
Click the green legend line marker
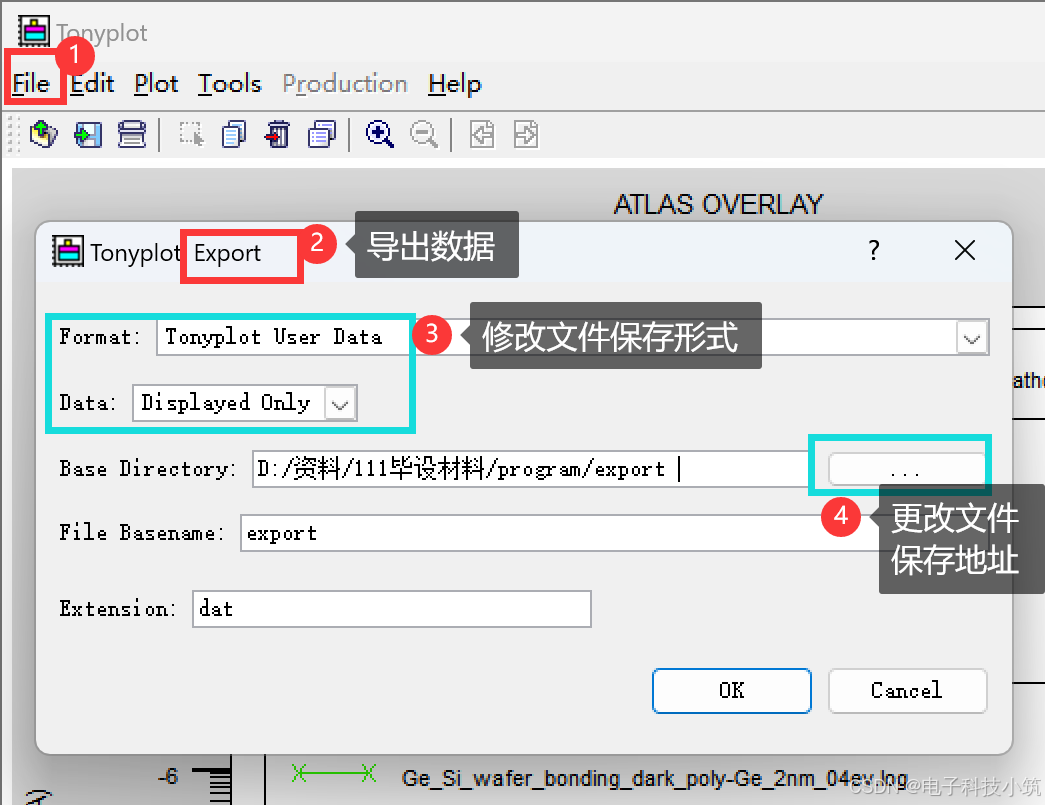click(x=334, y=774)
